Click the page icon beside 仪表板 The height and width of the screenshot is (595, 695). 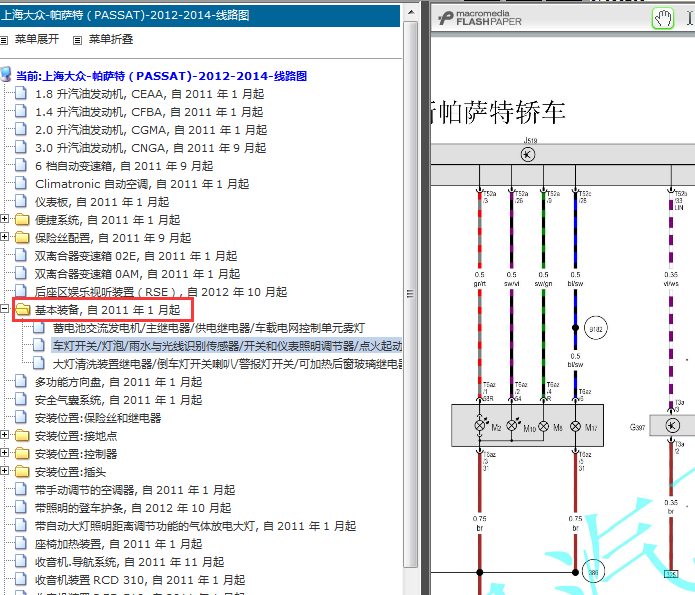tap(20, 201)
